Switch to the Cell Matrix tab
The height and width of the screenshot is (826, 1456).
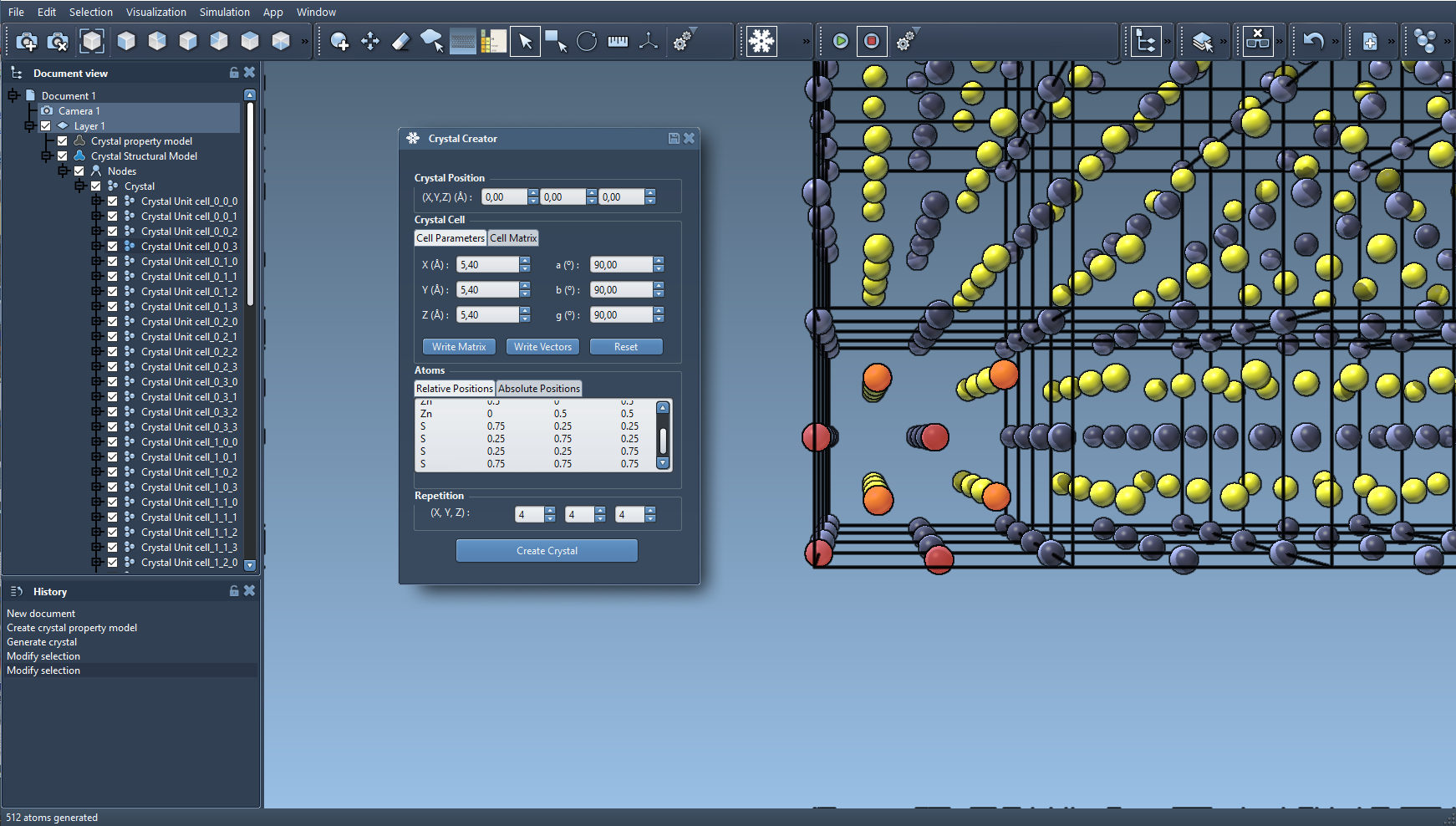click(513, 238)
